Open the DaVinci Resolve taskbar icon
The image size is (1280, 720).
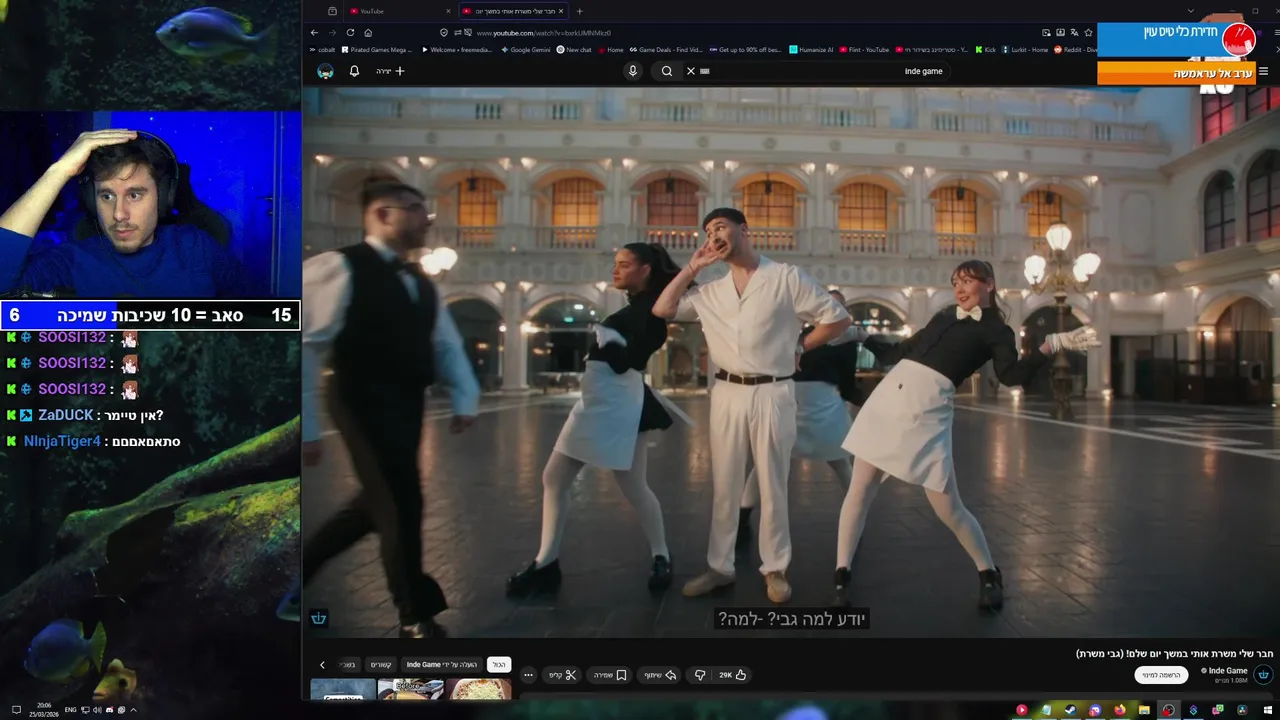pyautogui.click(x=1242, y=710)
